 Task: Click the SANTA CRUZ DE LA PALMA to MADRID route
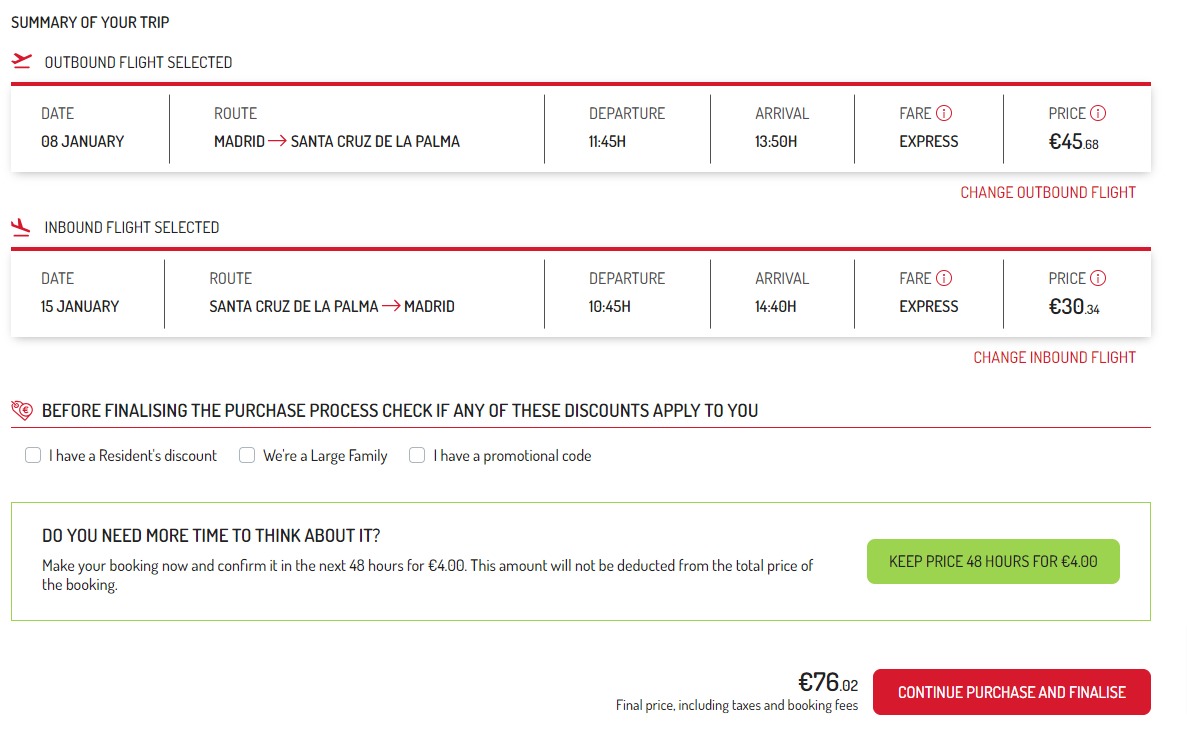pyautogui.click(x=332, y=307)
